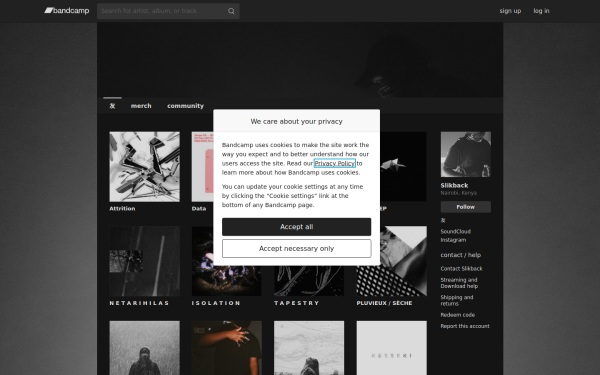The image size is (600, 375).
Task: Switch to the community tab
Action: tap(185, 106)
